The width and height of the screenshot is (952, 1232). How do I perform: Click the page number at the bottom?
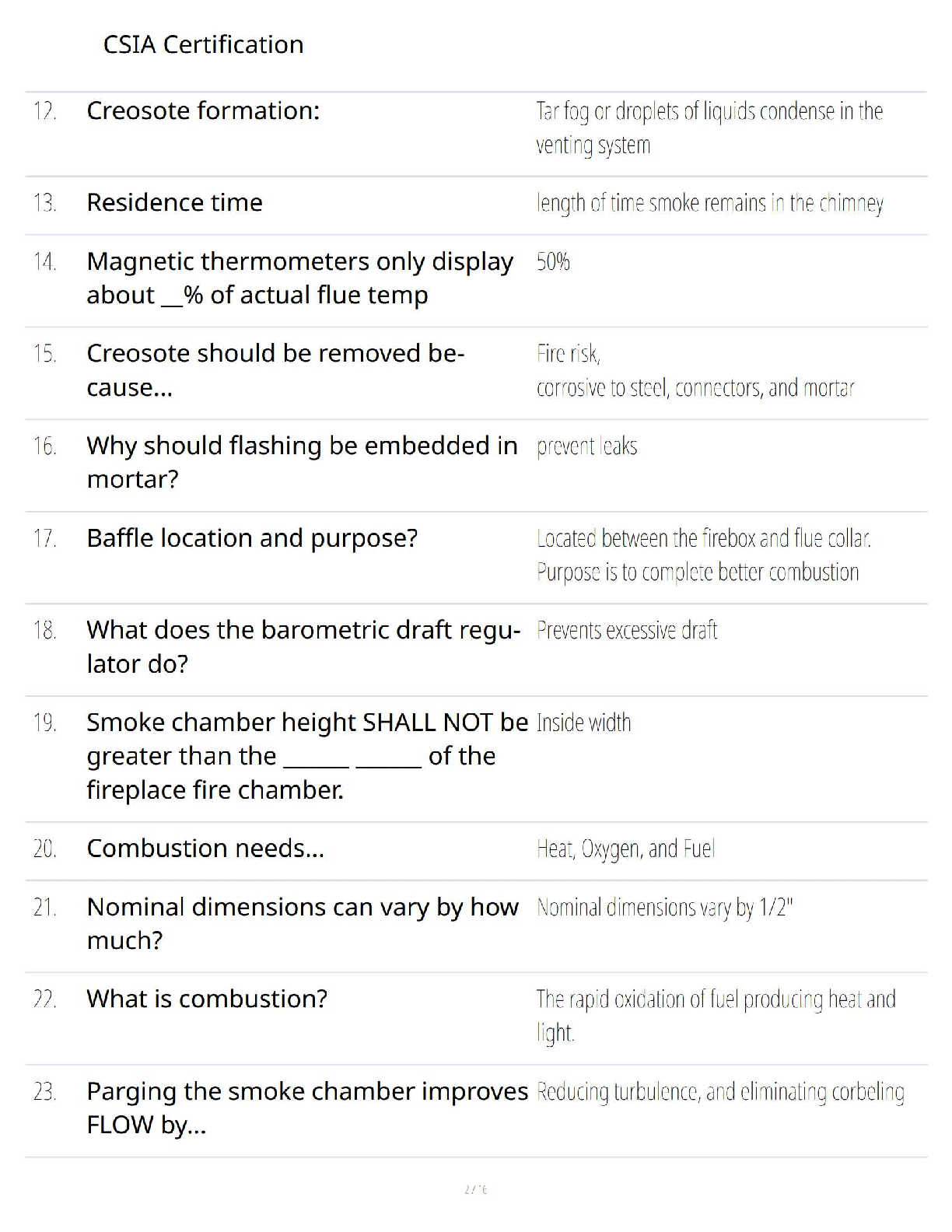coord(475,1189)
